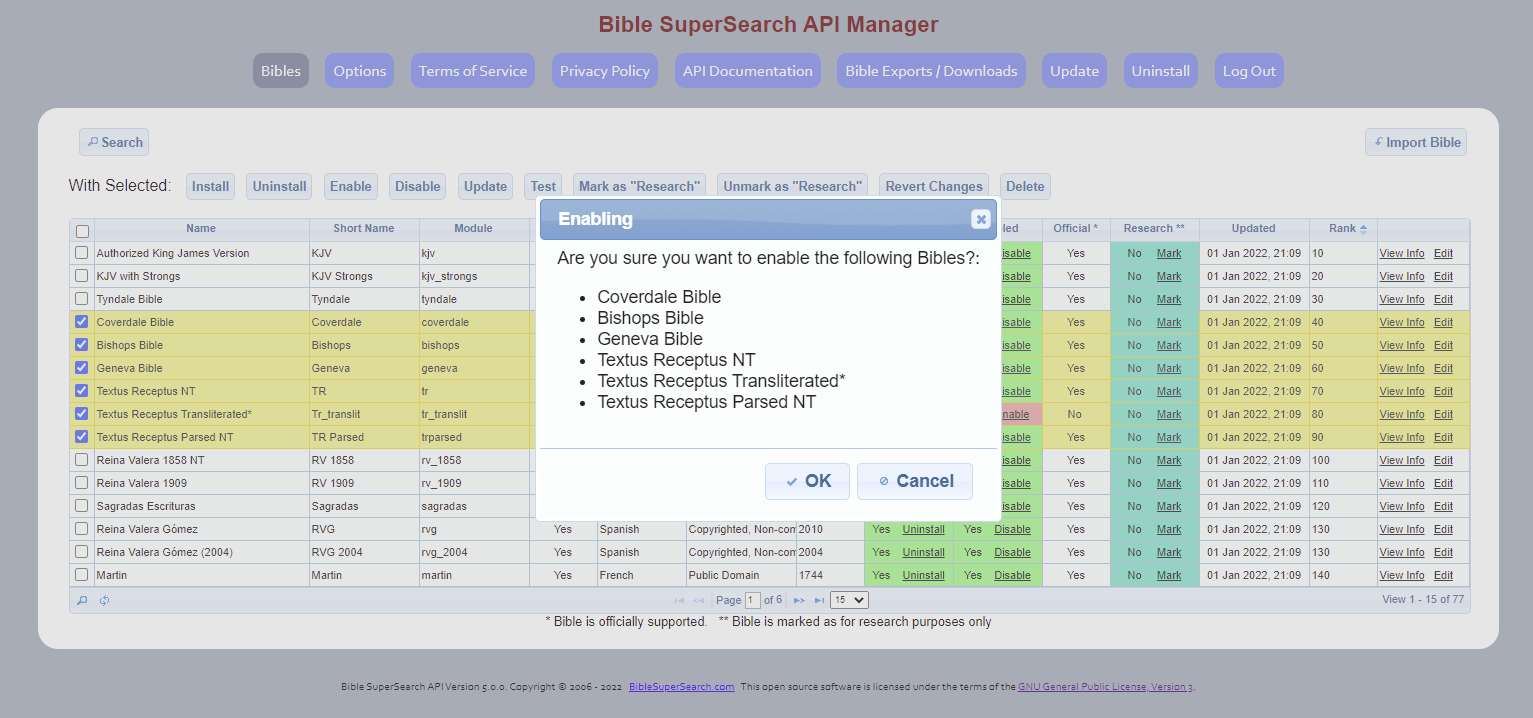
Task: Uncheck the Coverdale Bible row
Action: tap(82, 322)
